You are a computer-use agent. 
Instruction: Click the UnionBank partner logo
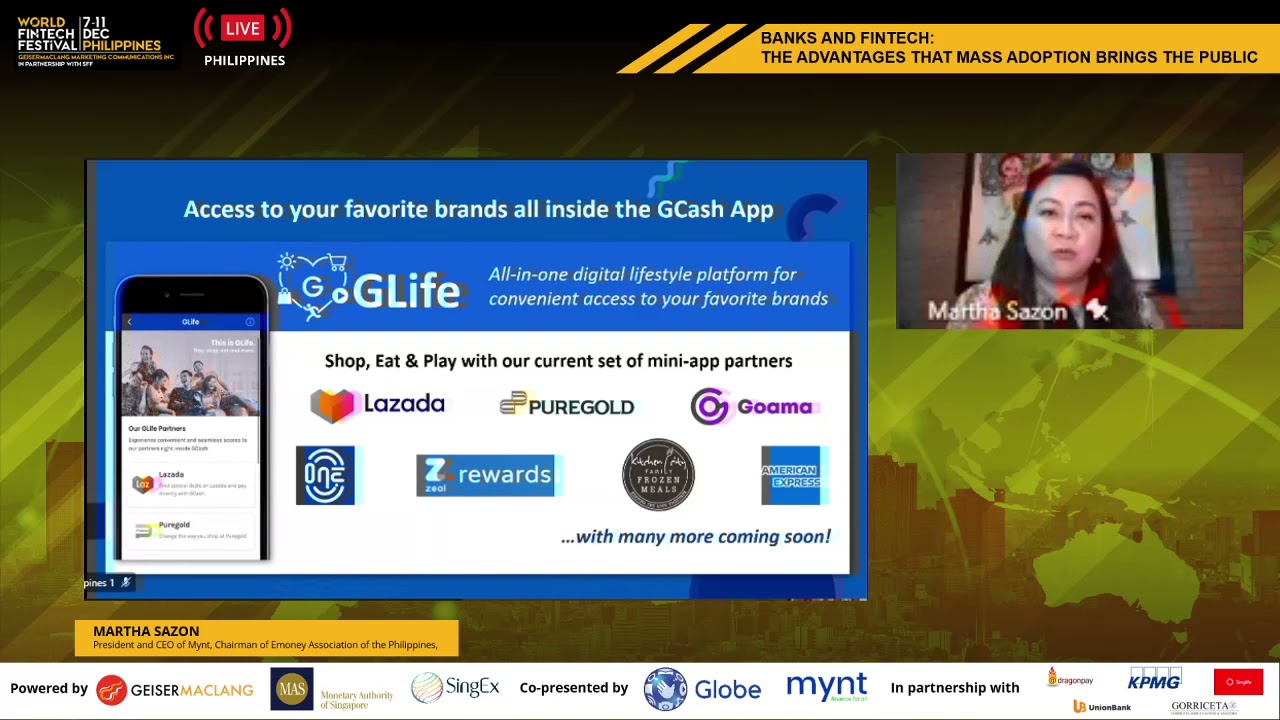[1102, 706]
